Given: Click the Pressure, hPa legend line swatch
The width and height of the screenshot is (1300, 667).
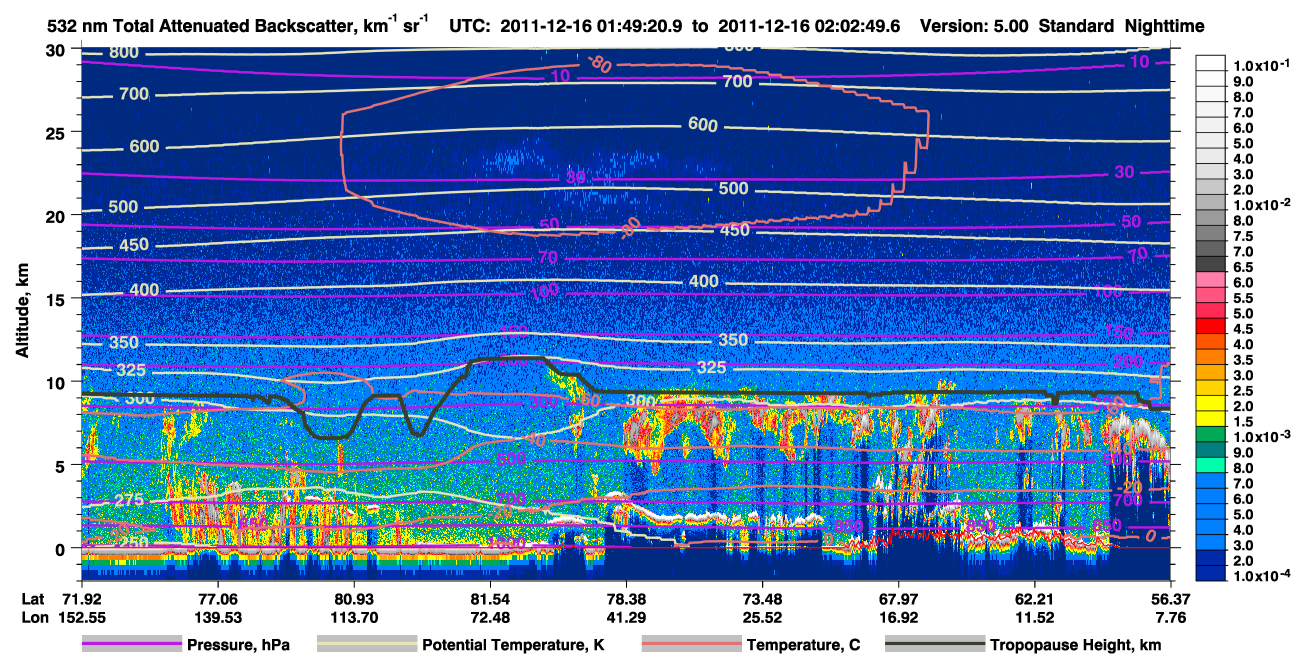Looking at the screenshot, I should click(131, 645).
